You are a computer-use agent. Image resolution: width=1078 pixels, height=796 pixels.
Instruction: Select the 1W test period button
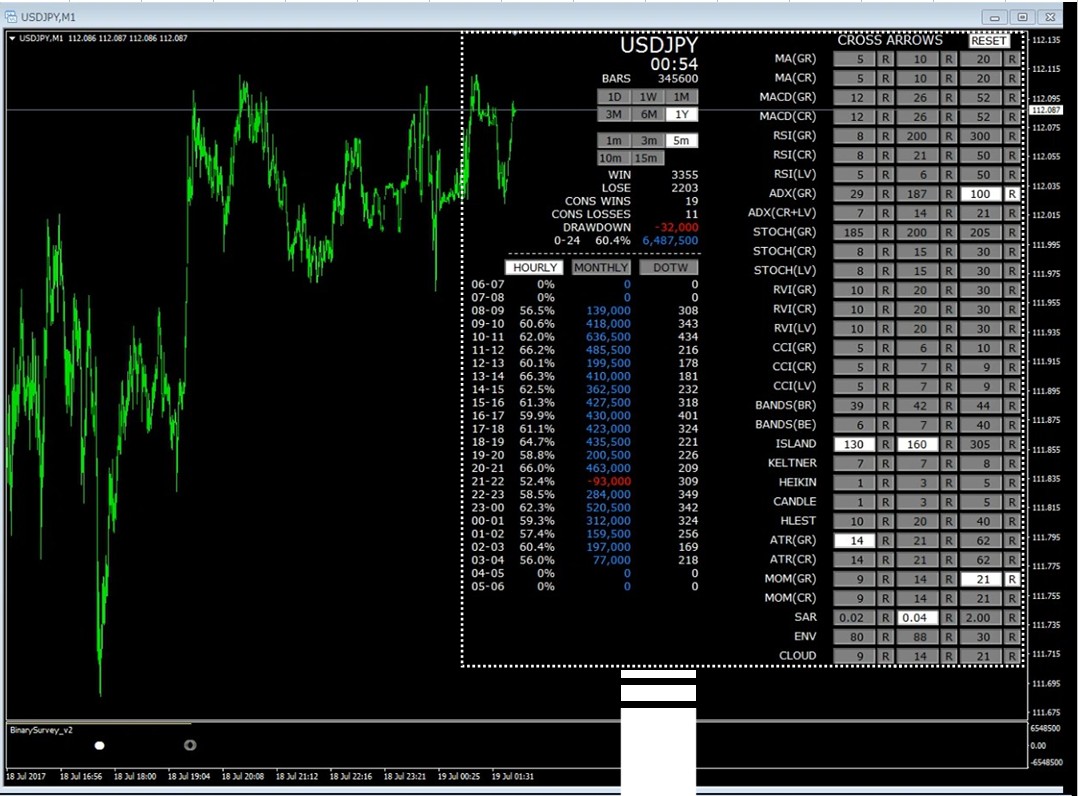(x=648, y=97)
